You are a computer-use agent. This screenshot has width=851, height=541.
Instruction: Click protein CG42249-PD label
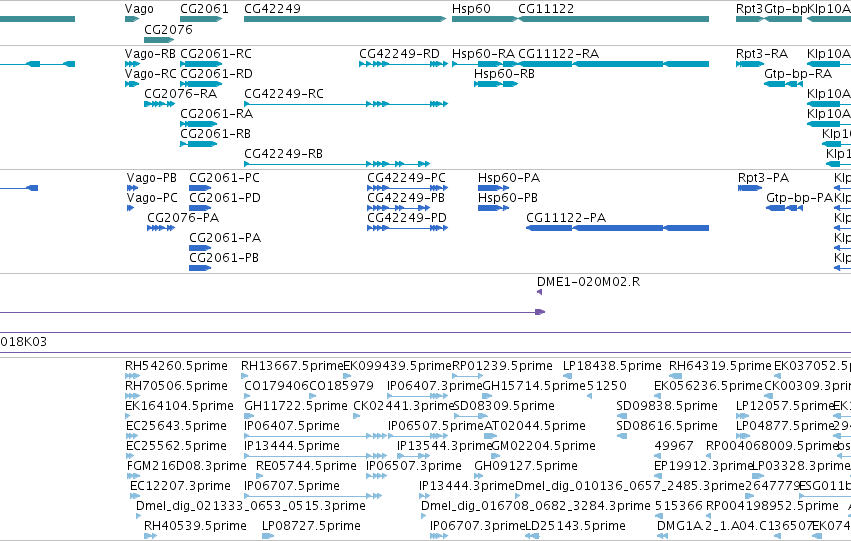point(407,218)
